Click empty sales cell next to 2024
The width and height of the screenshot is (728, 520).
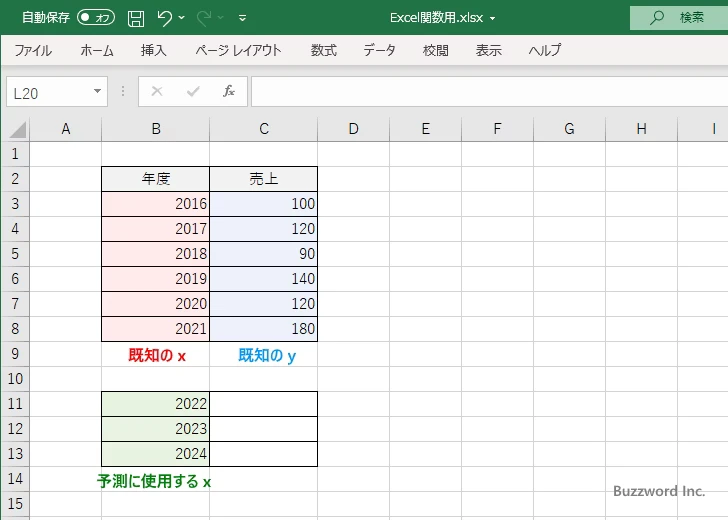[x=264, y=454]
